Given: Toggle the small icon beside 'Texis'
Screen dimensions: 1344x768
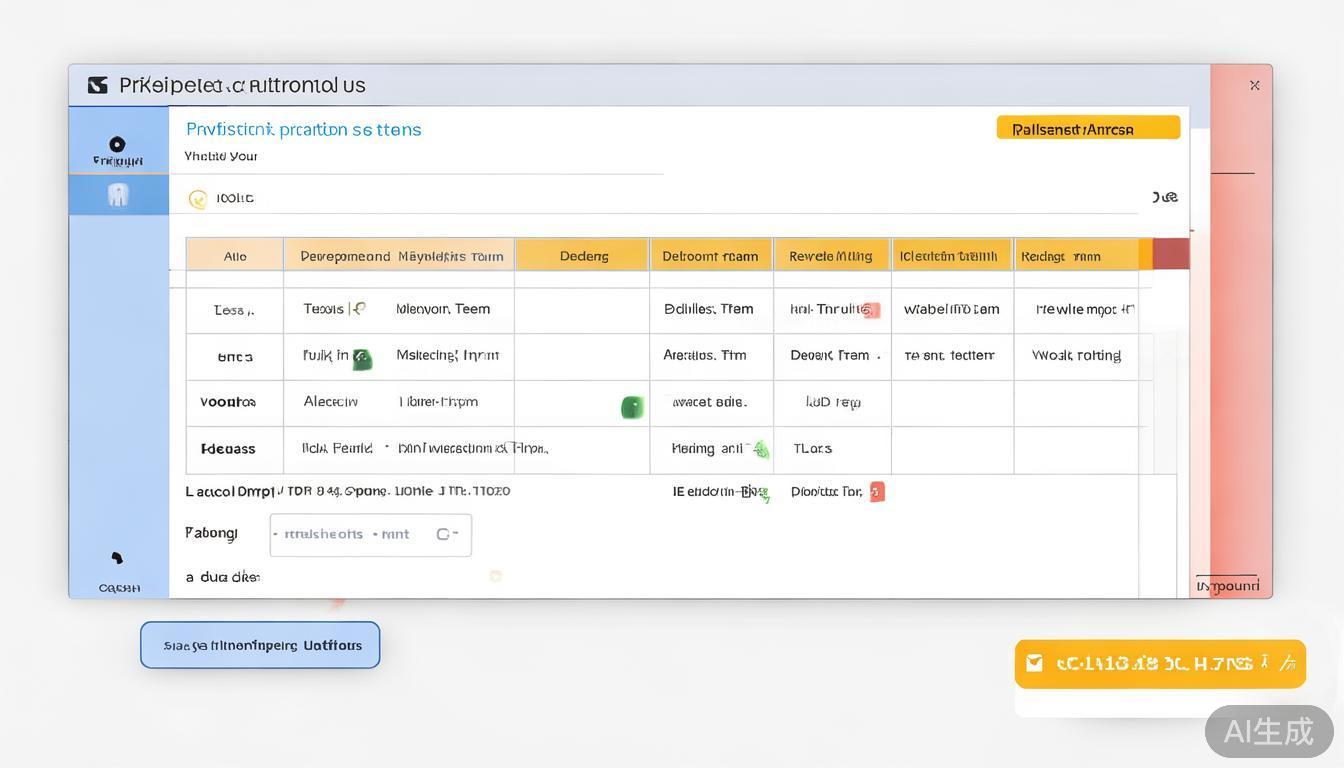Looking at the screenshot, I should click(359, 309).
